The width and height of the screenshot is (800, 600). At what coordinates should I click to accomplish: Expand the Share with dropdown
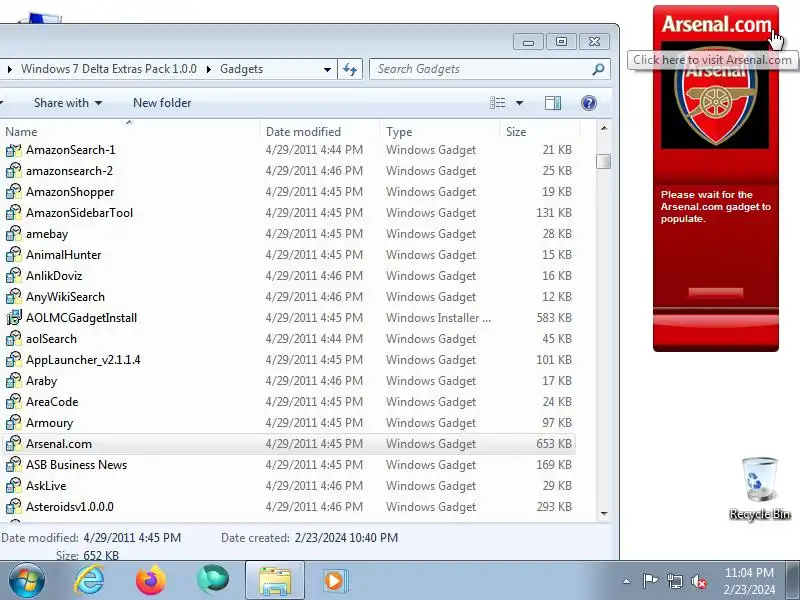(98, 103)
